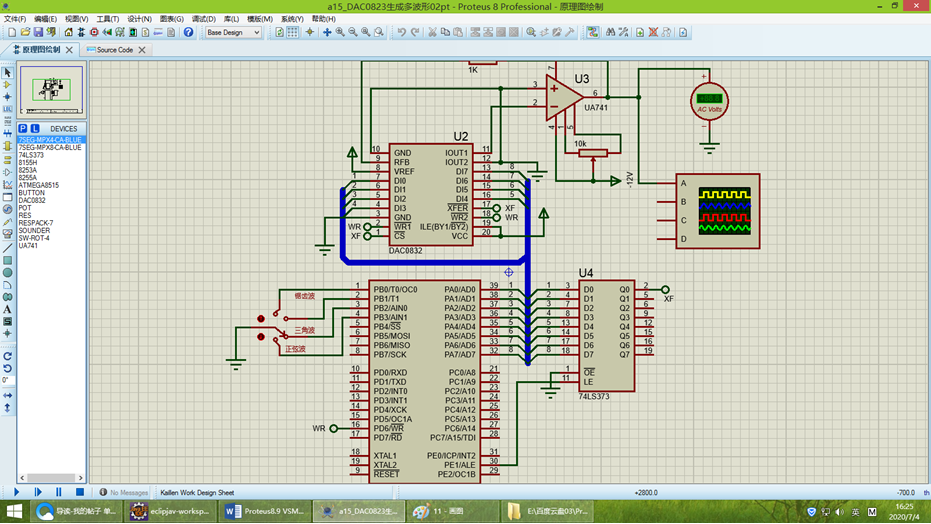Viewport: 931px width, 524px height.
Task: Create a new project with New icon
Action: (x=12, y=33)
